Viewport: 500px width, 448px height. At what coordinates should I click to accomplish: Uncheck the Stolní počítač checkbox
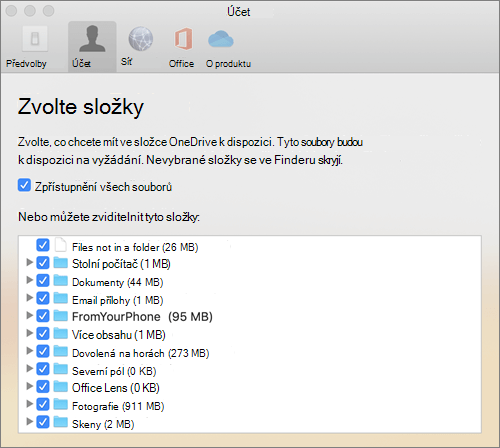coord(43,263)
